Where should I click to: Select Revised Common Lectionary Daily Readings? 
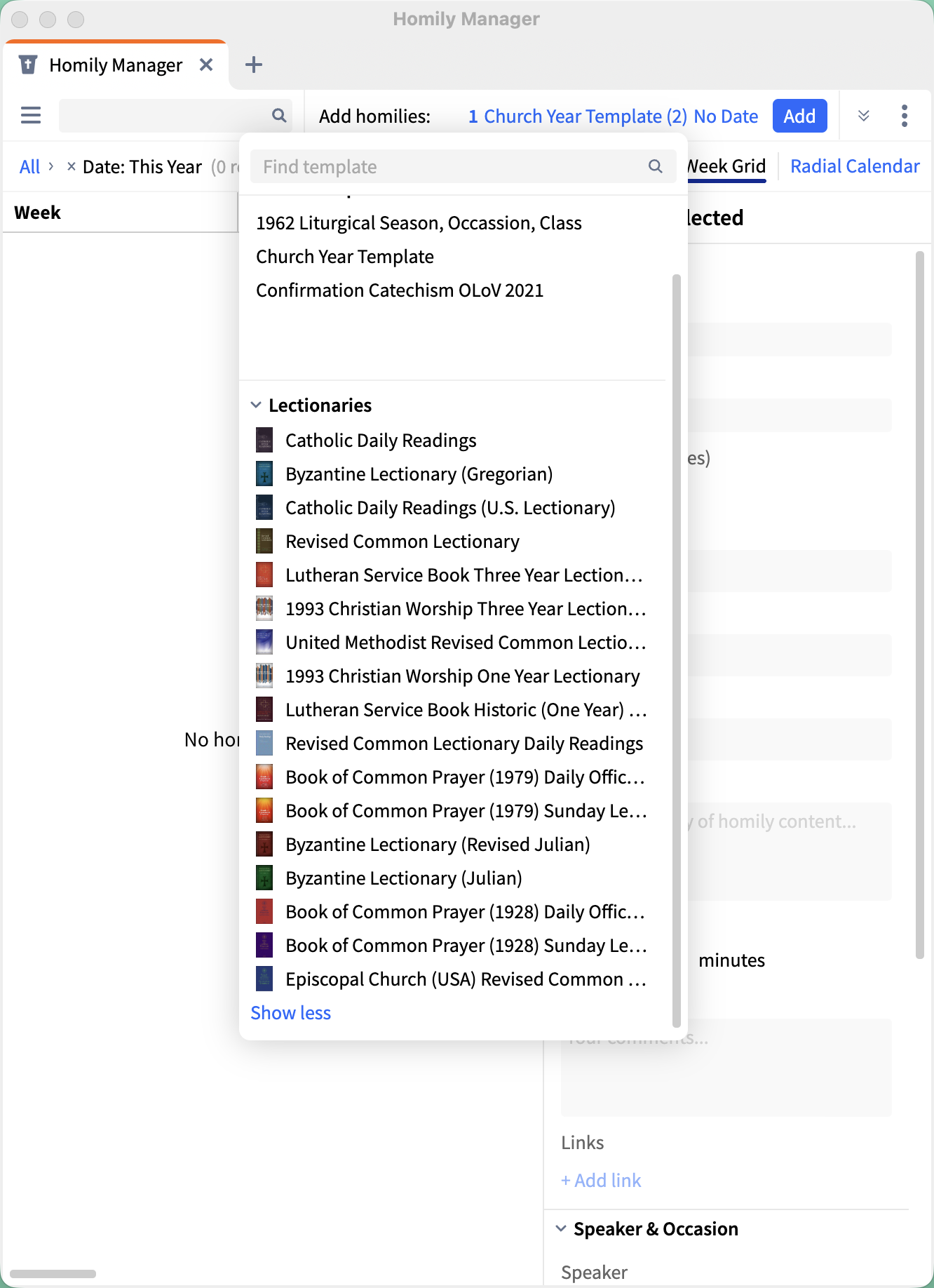point(464,743)
